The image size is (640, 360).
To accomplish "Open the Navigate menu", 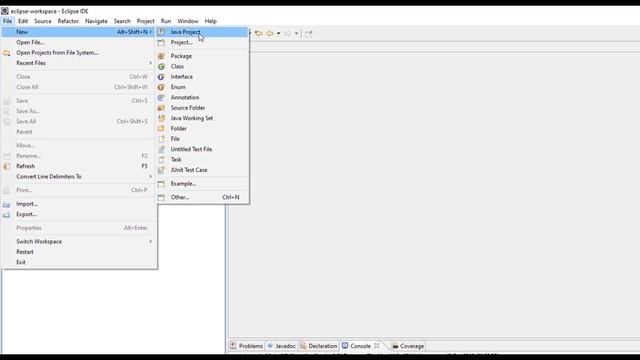I will [x=96, y=21].
